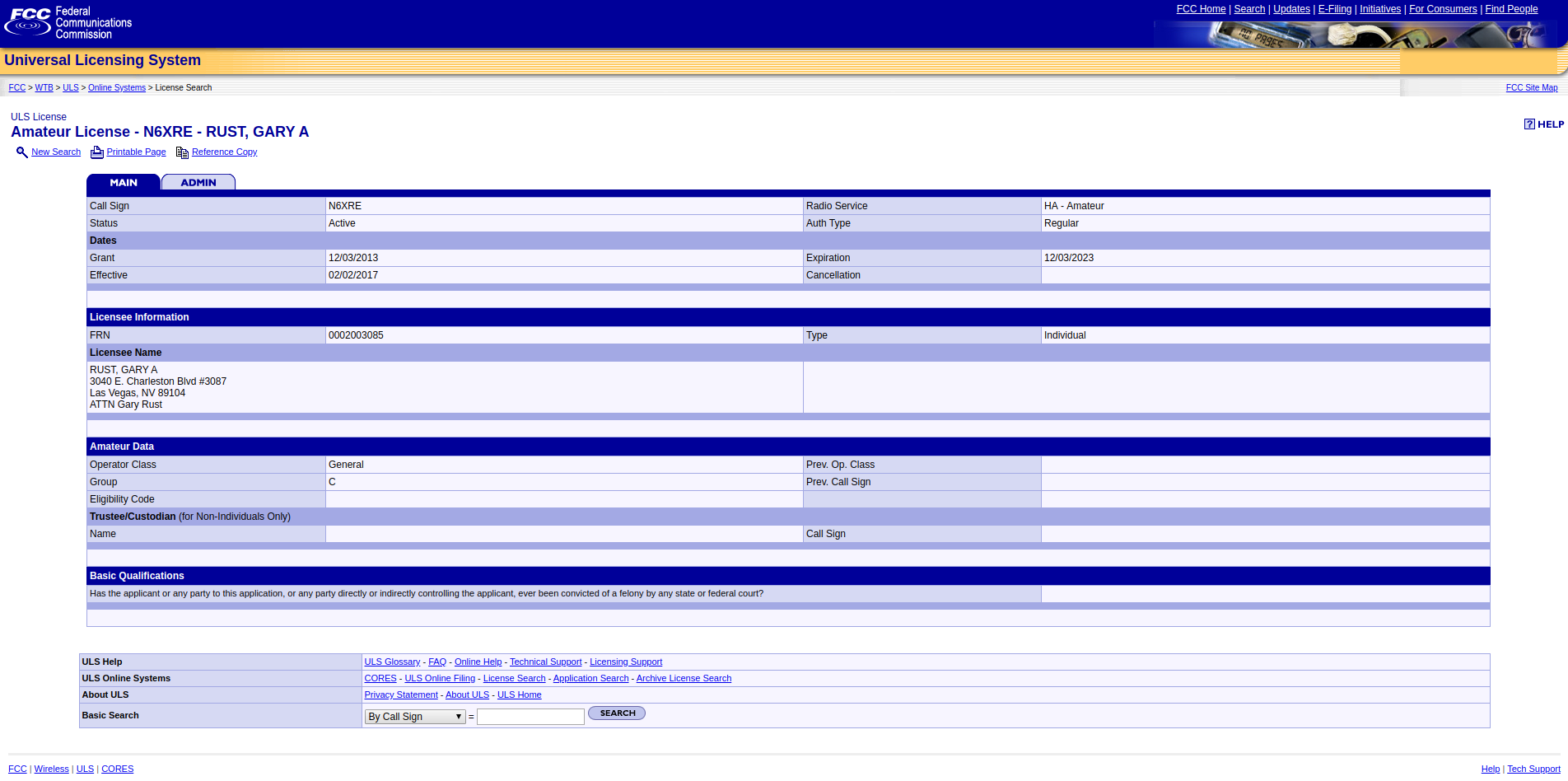
Task: Click the Auth Type value Regular
Action: (1062, 223)
